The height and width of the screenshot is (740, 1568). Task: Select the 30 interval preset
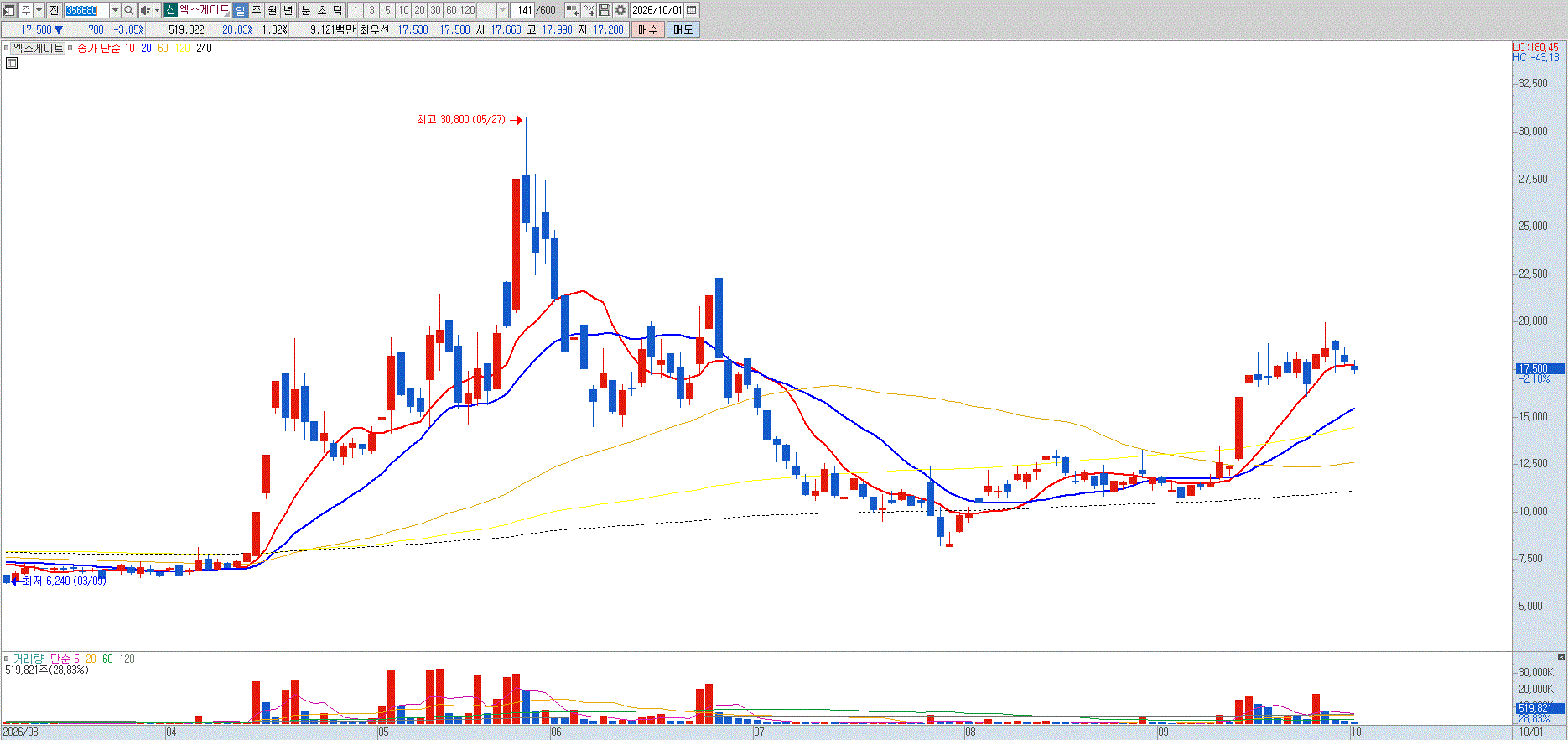click(x=435, y=10)
